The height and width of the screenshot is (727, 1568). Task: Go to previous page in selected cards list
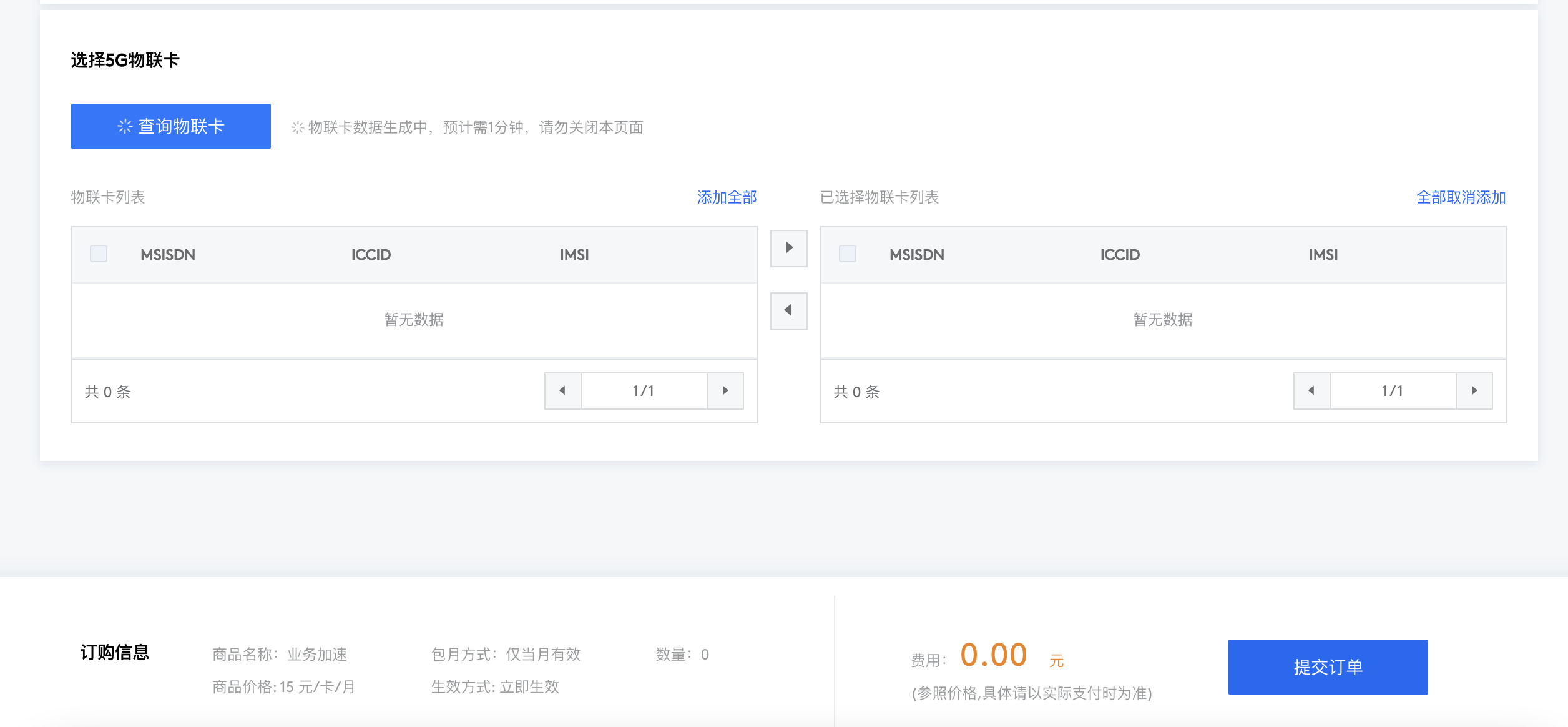[x=1311, y=391]
